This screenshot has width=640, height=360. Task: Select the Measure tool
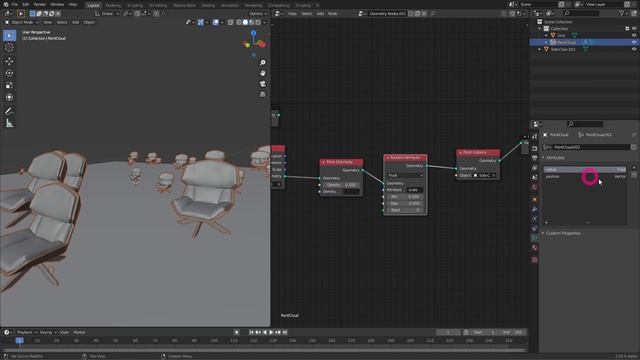click(x=9, y=123)
